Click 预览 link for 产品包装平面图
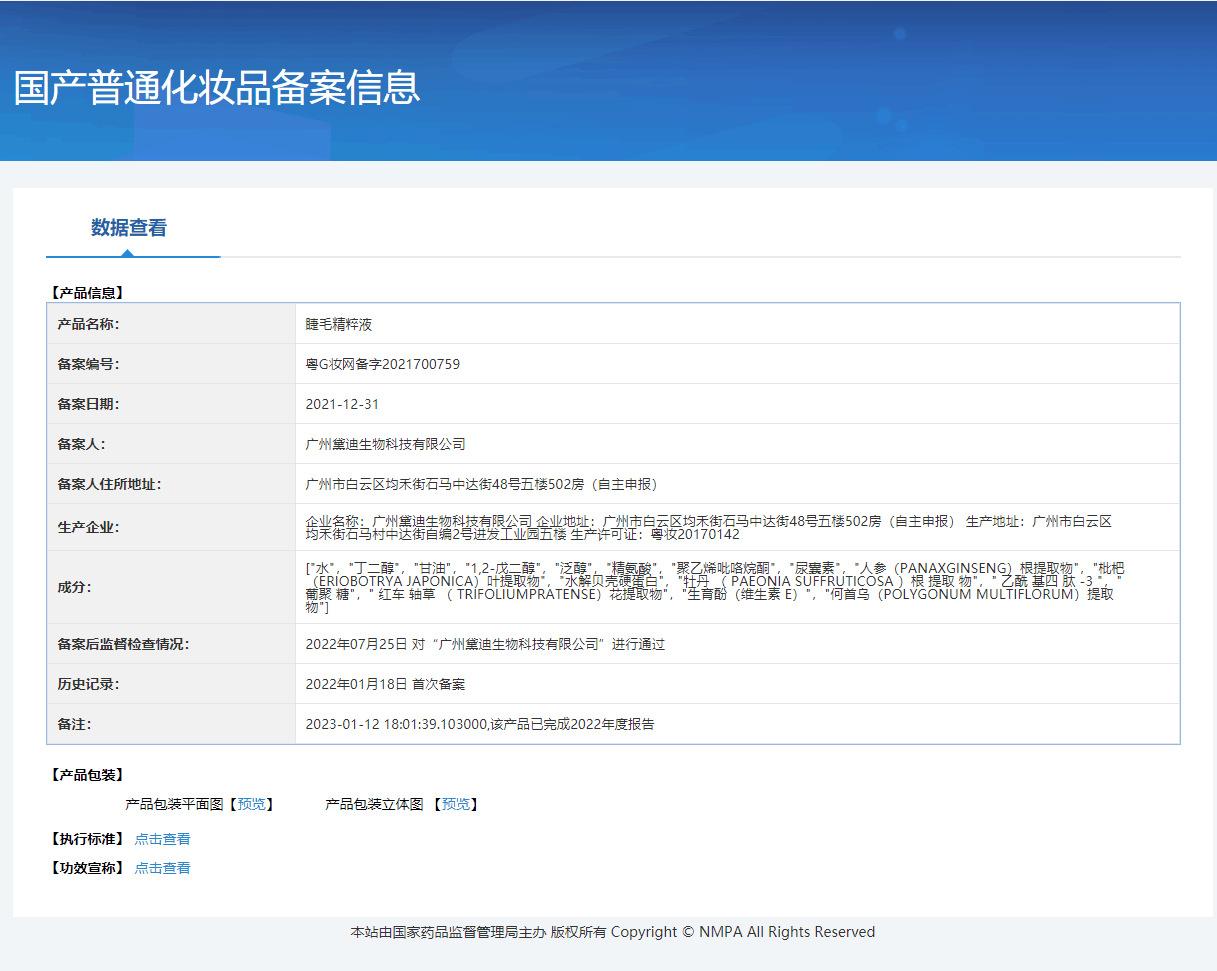Viewport: 1217px width, 971px height. 252,804
